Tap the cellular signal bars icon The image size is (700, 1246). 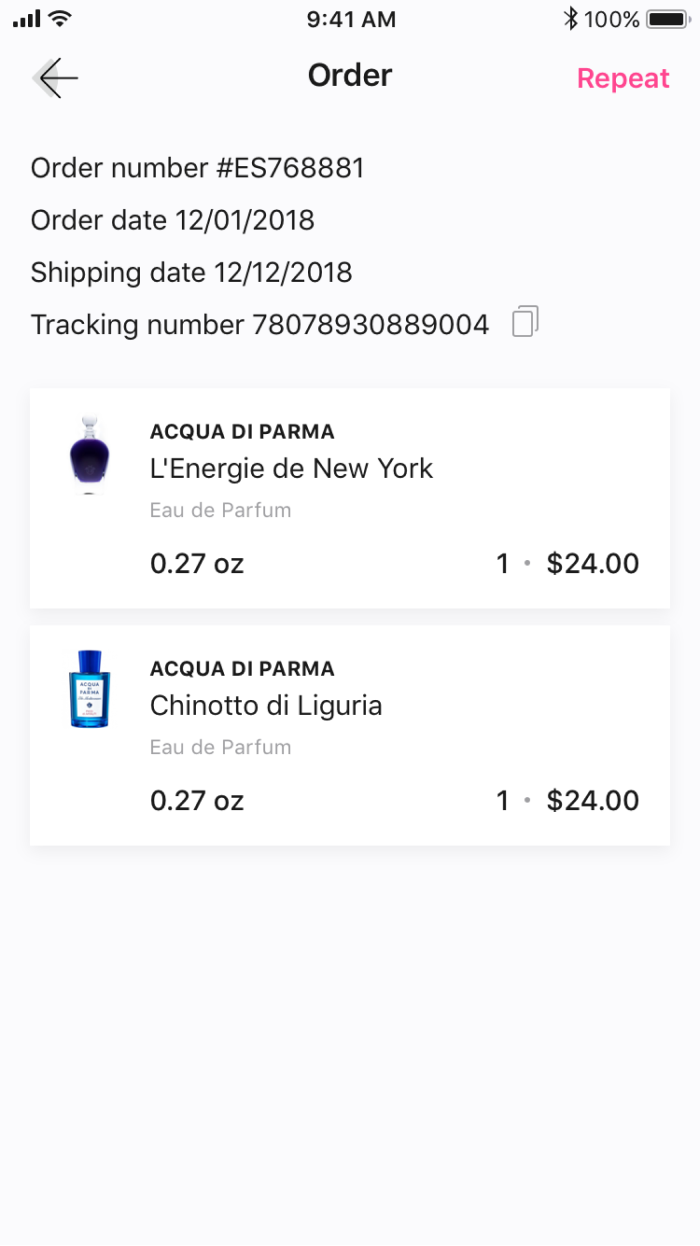pos(26,19)
